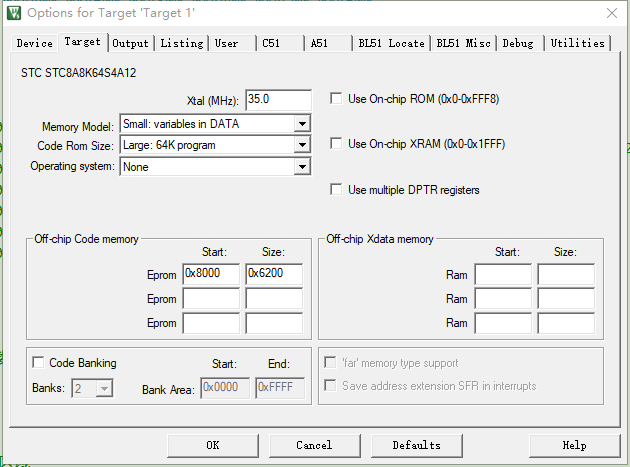The image size is (630, 467).
Task: Click first Eprom Start field 0x8000
Action: pos(211,274)
